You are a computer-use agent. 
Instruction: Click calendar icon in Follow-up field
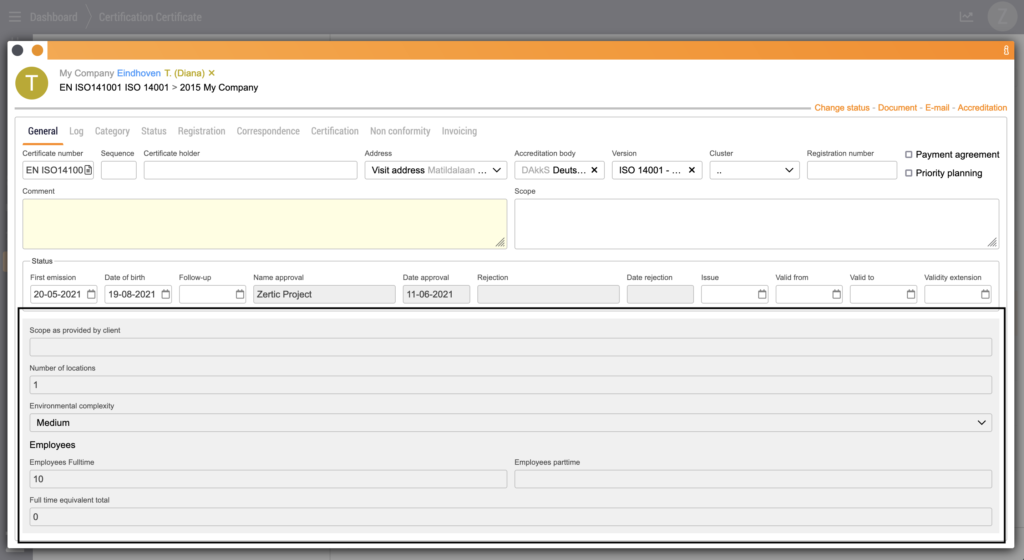click(240, 295)
